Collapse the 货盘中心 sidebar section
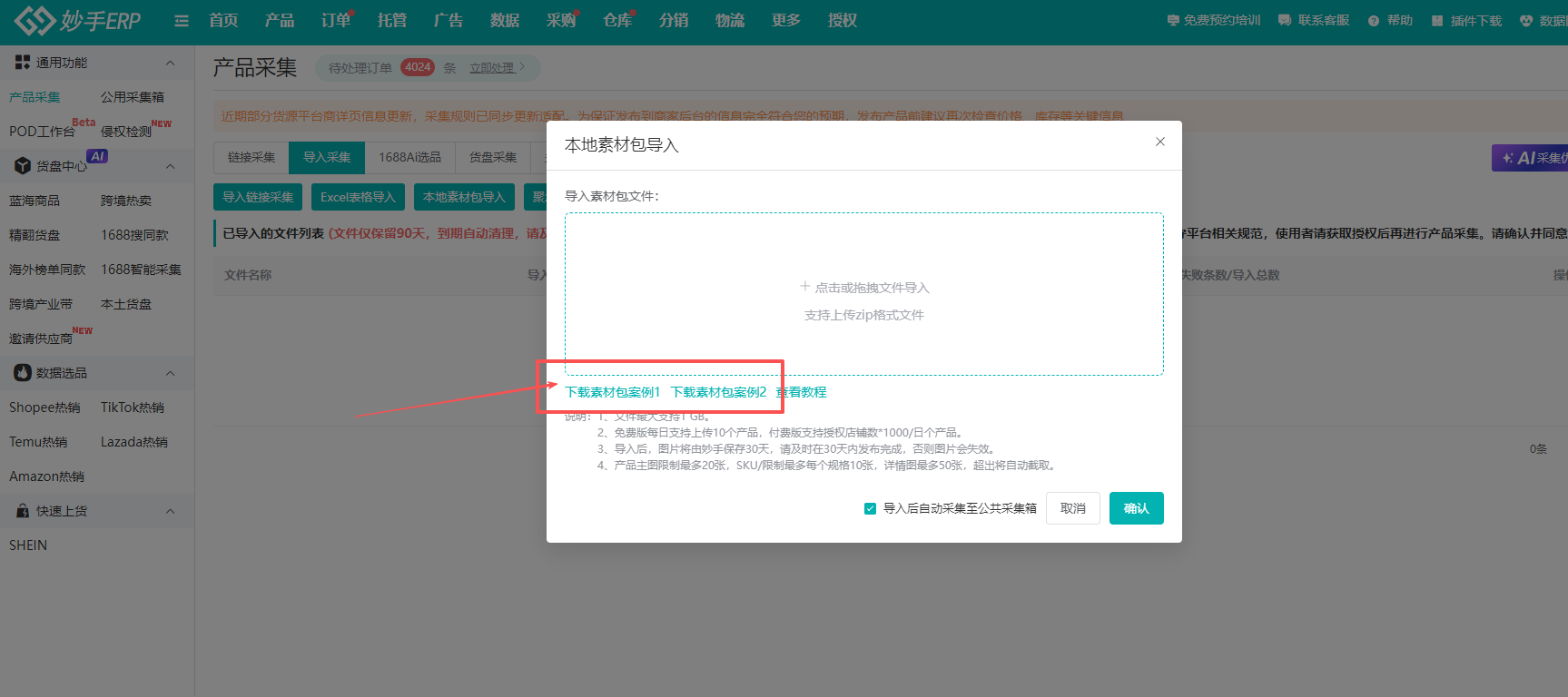 click(170, 166)
